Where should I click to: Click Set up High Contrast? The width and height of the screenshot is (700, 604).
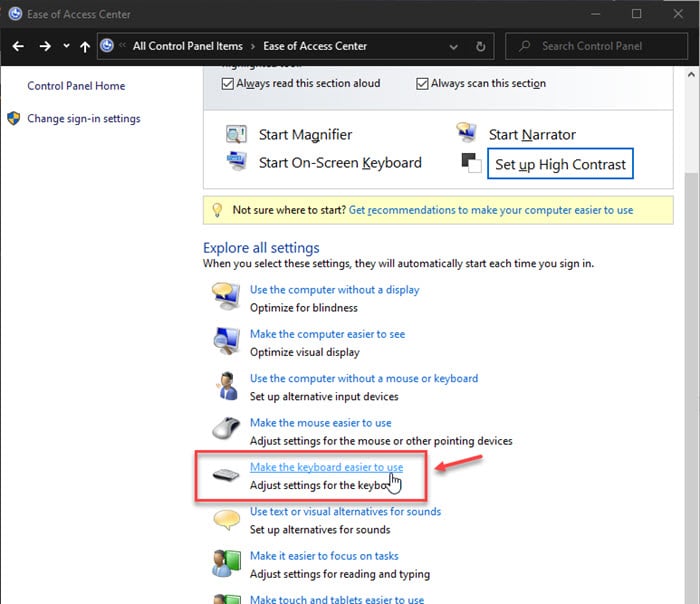(x=560, y=164)
